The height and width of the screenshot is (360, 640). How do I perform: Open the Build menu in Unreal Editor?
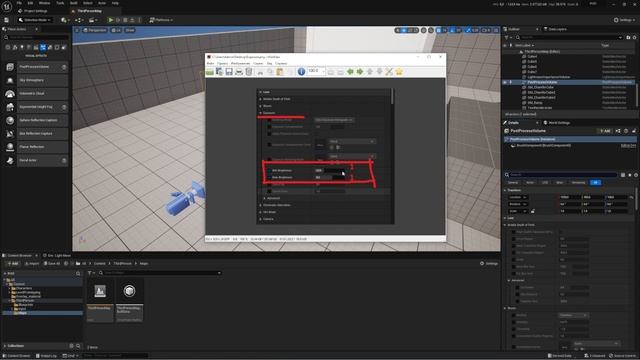(x=73, y=3)
